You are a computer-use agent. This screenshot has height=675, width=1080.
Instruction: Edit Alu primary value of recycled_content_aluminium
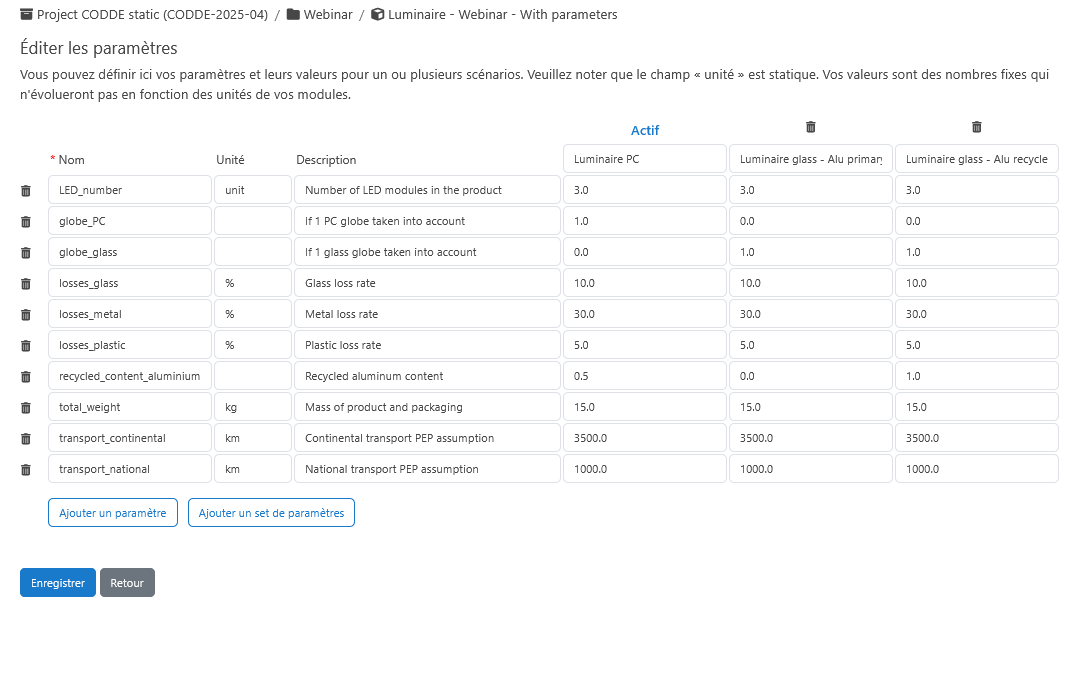tap(811, 376)
